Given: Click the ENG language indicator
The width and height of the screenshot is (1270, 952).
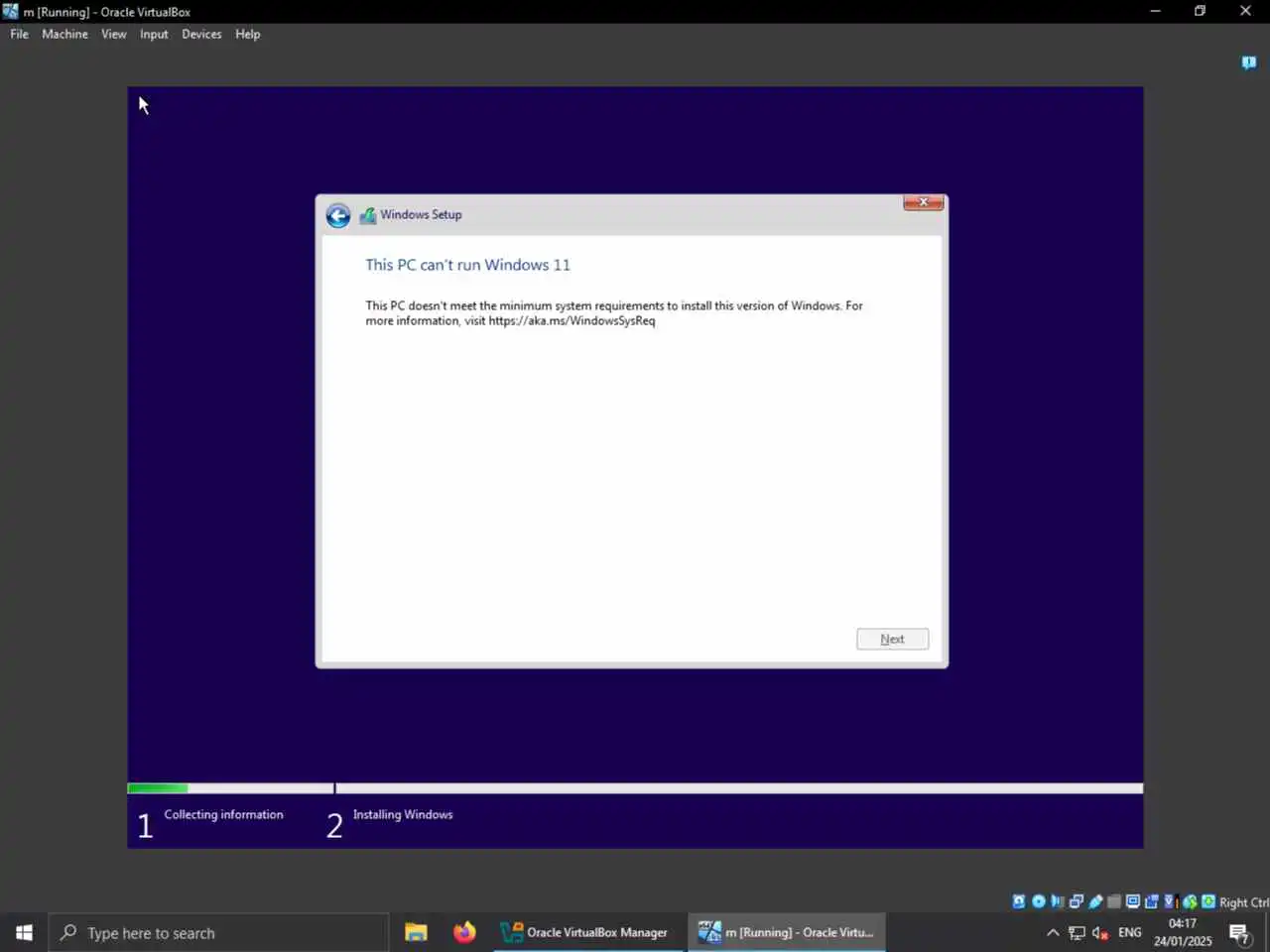Looking at the screenshot, I should [x=1129, y=932].
